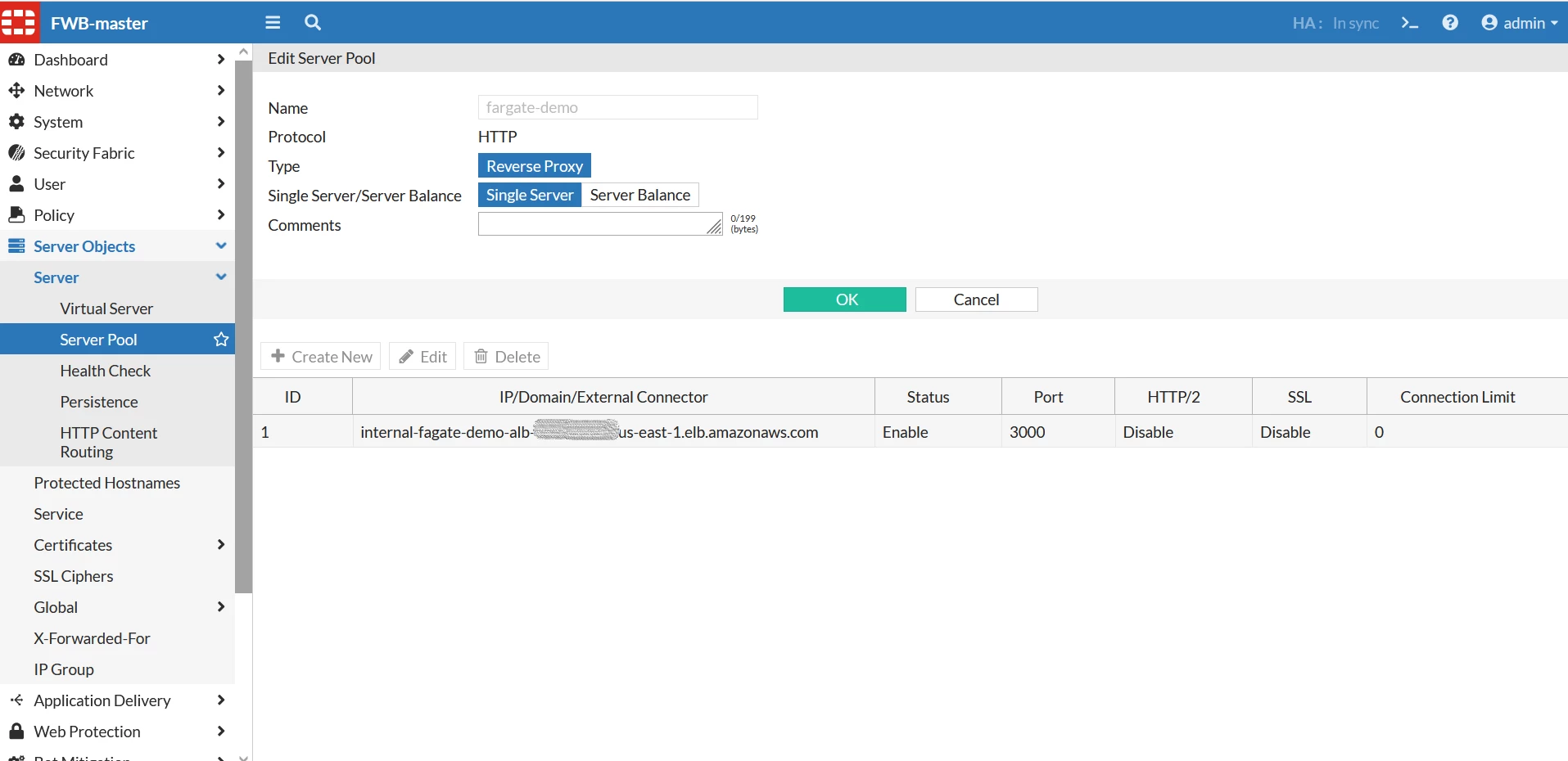Open the Service menu item
This screenshot has width=1568, height=761.
(58, 514)
